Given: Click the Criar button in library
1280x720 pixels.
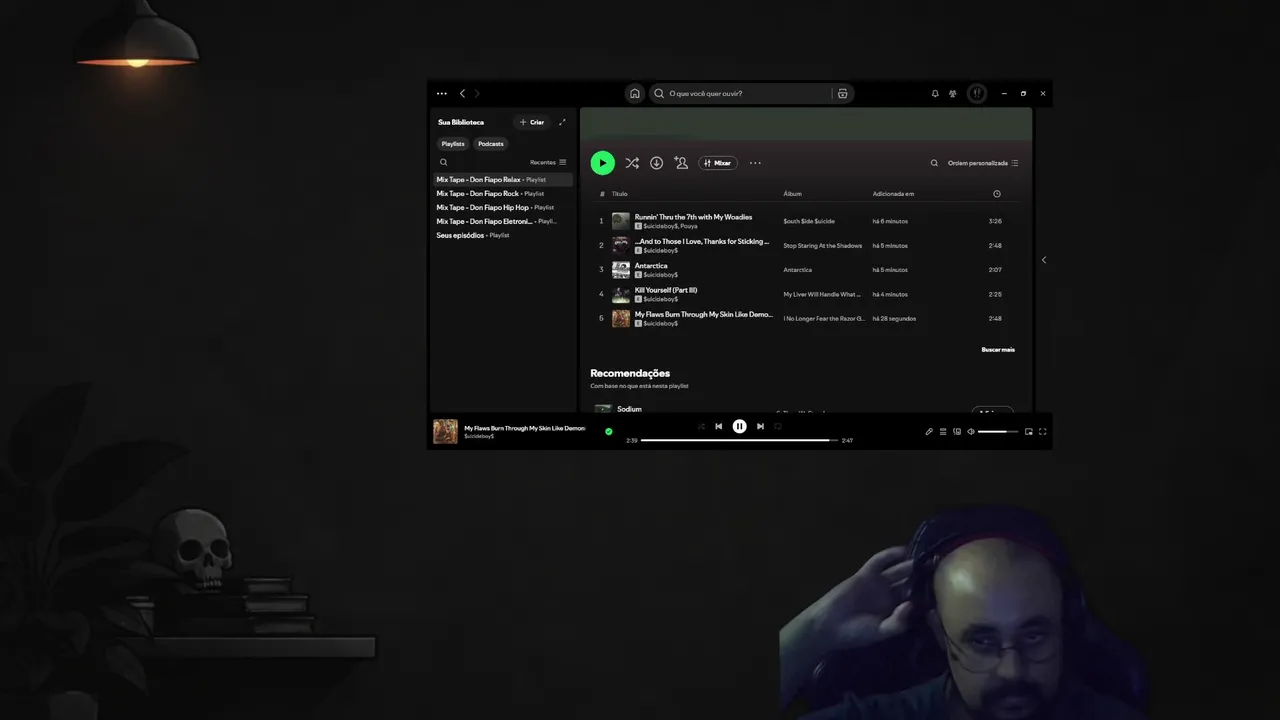Looking at the screenshot, I should click(531, 122).
